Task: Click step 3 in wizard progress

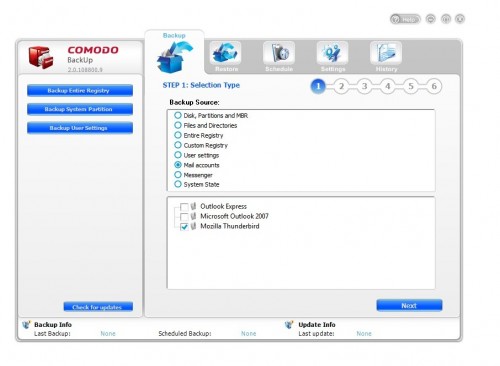Action: tap(365, 86)
